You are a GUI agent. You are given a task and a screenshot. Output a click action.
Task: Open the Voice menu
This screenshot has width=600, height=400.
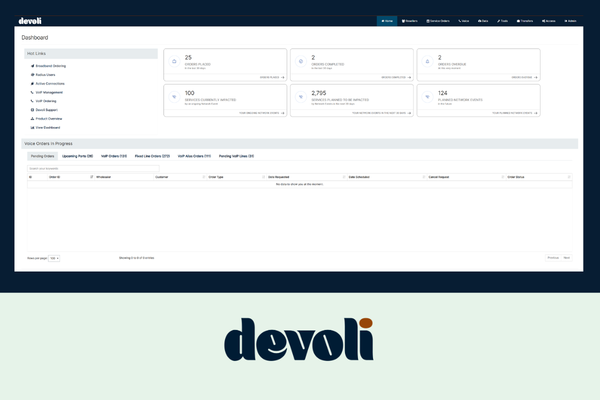coord(464,21)
